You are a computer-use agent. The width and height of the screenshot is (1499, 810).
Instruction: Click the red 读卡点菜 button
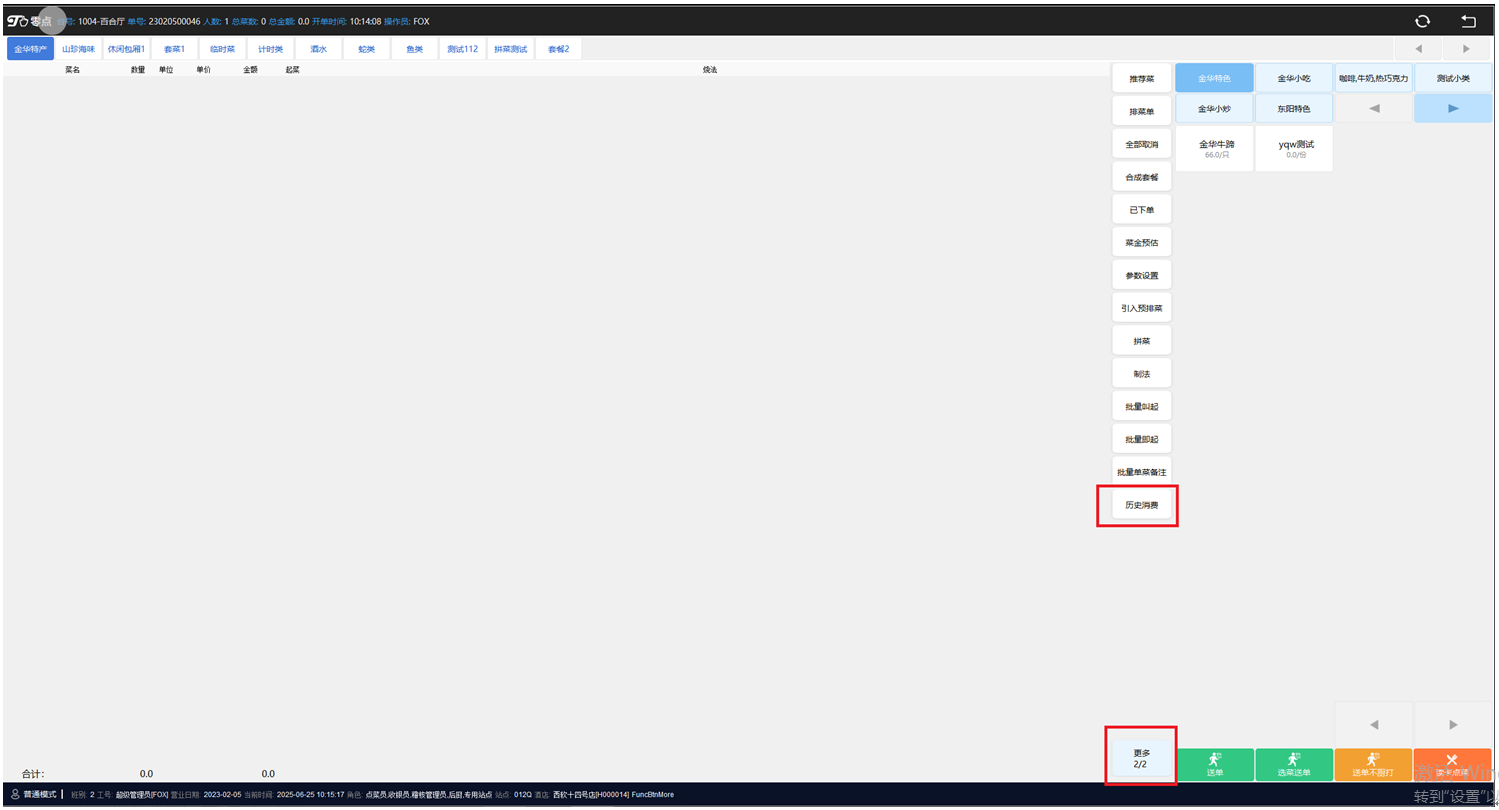coord(1453,765)
